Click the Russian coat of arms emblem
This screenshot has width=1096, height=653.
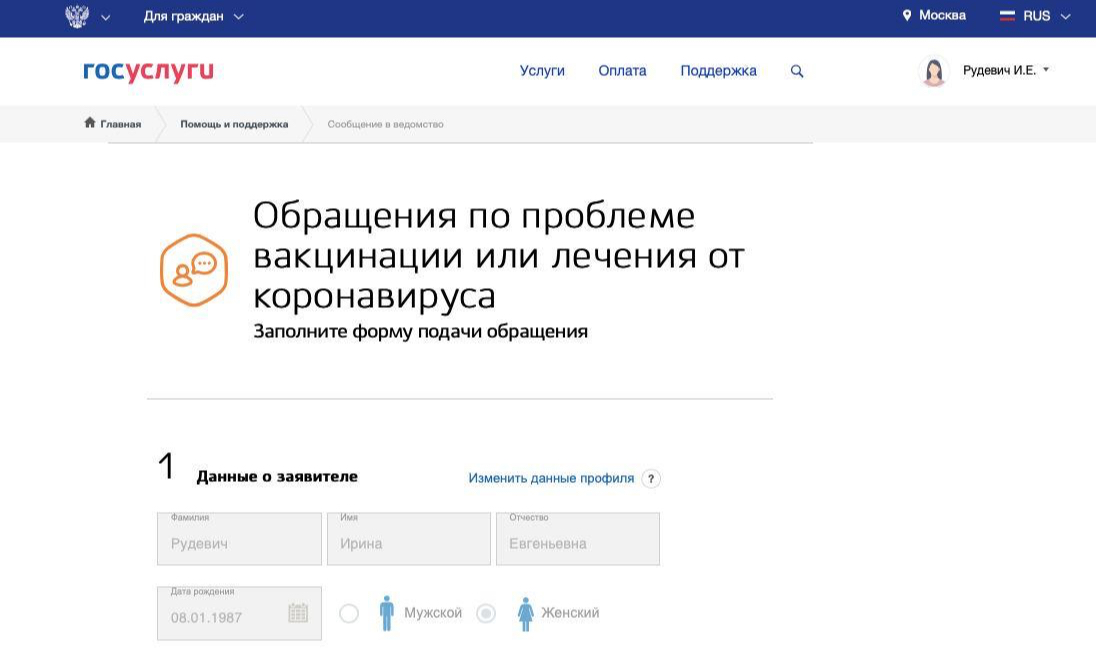[x=77, y=16]
